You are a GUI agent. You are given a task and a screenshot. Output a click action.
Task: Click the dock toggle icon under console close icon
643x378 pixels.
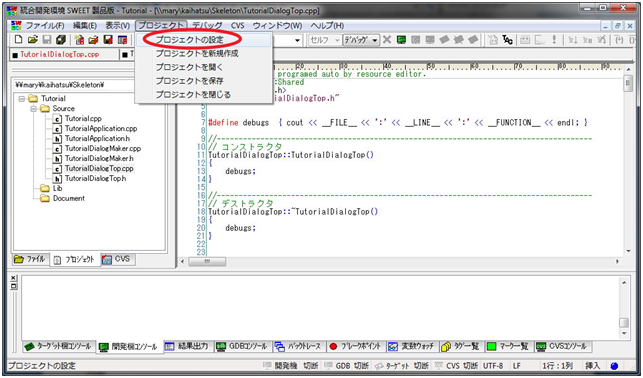pyautogui.click(x=14, y=286)
